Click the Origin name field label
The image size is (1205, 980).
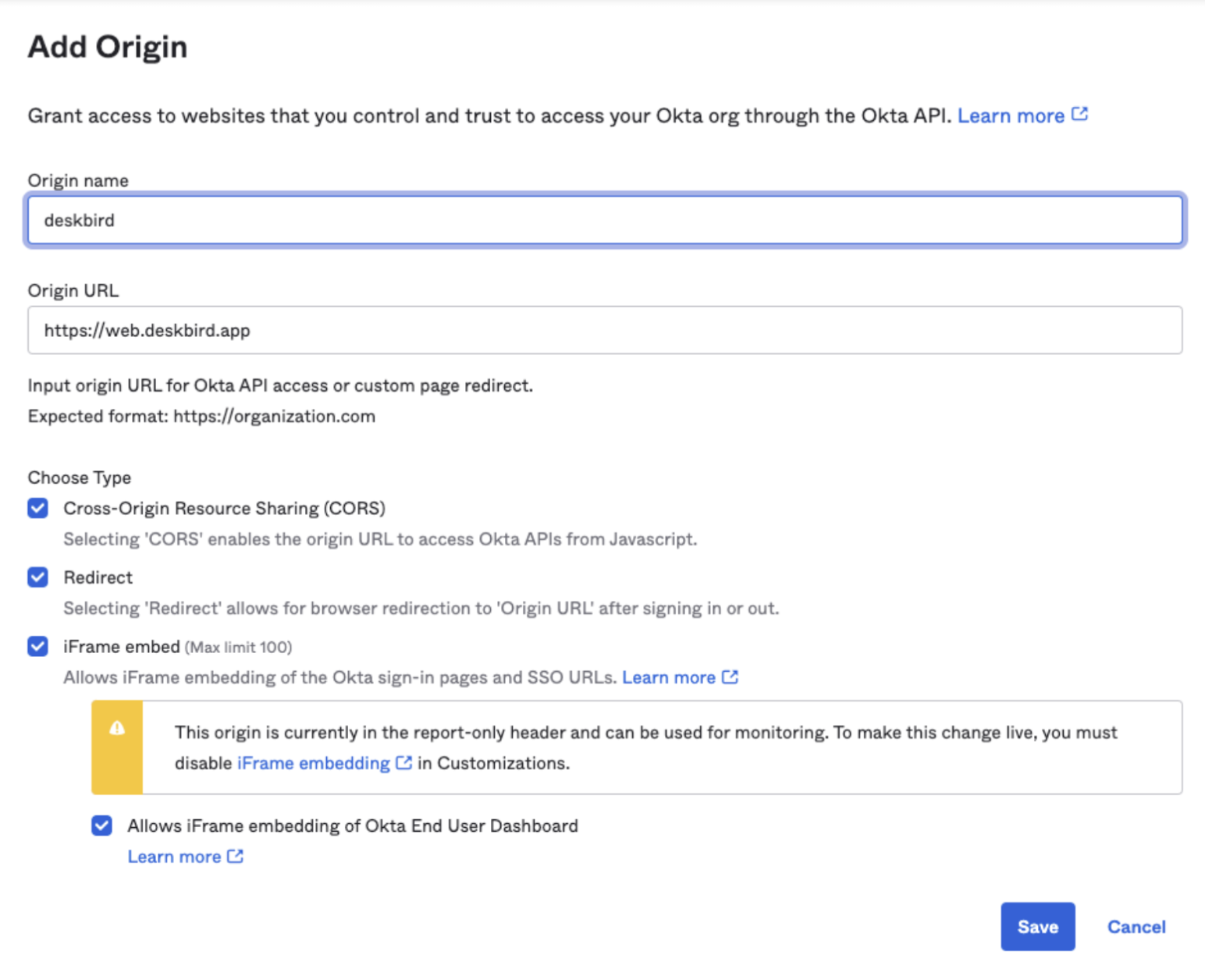point(78,180)
